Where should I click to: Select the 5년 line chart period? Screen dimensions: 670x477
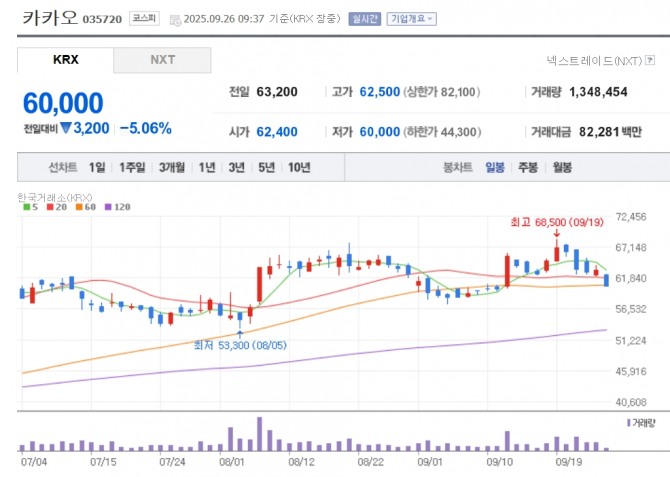click(266, 167)
